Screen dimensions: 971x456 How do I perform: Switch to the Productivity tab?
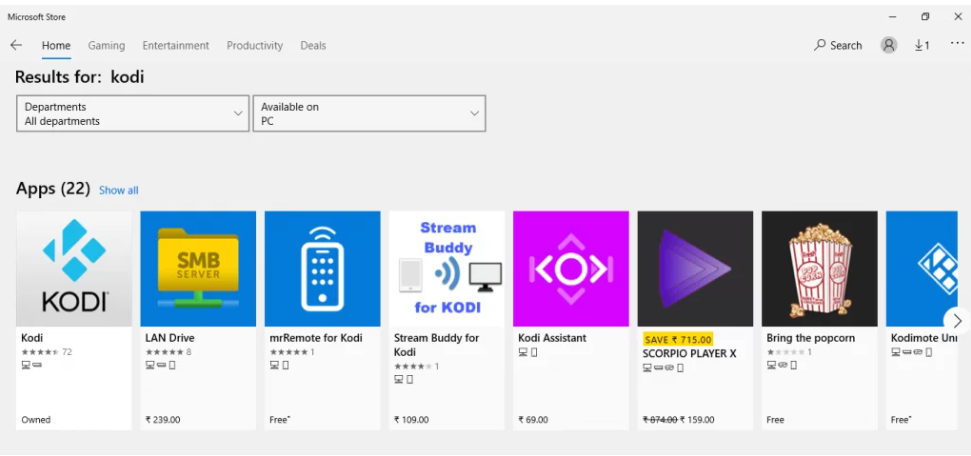tap(255, 45)
